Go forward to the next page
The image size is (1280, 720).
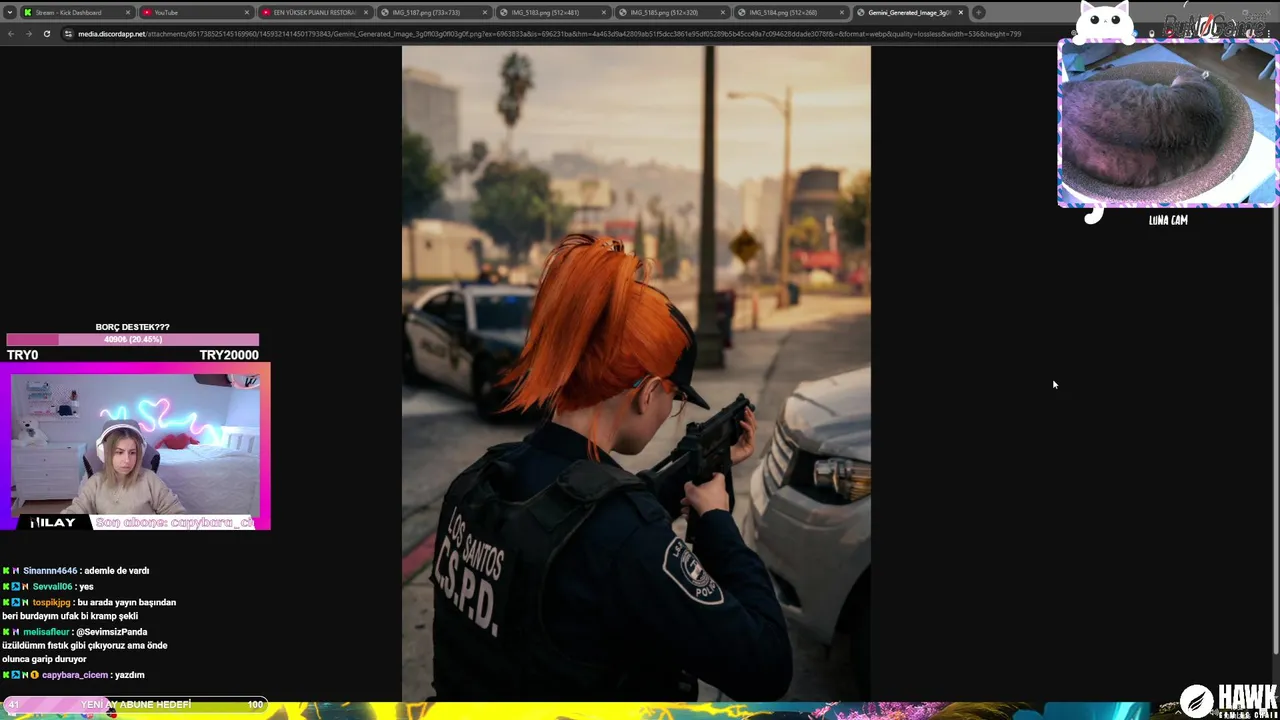[x=28, y=34]
